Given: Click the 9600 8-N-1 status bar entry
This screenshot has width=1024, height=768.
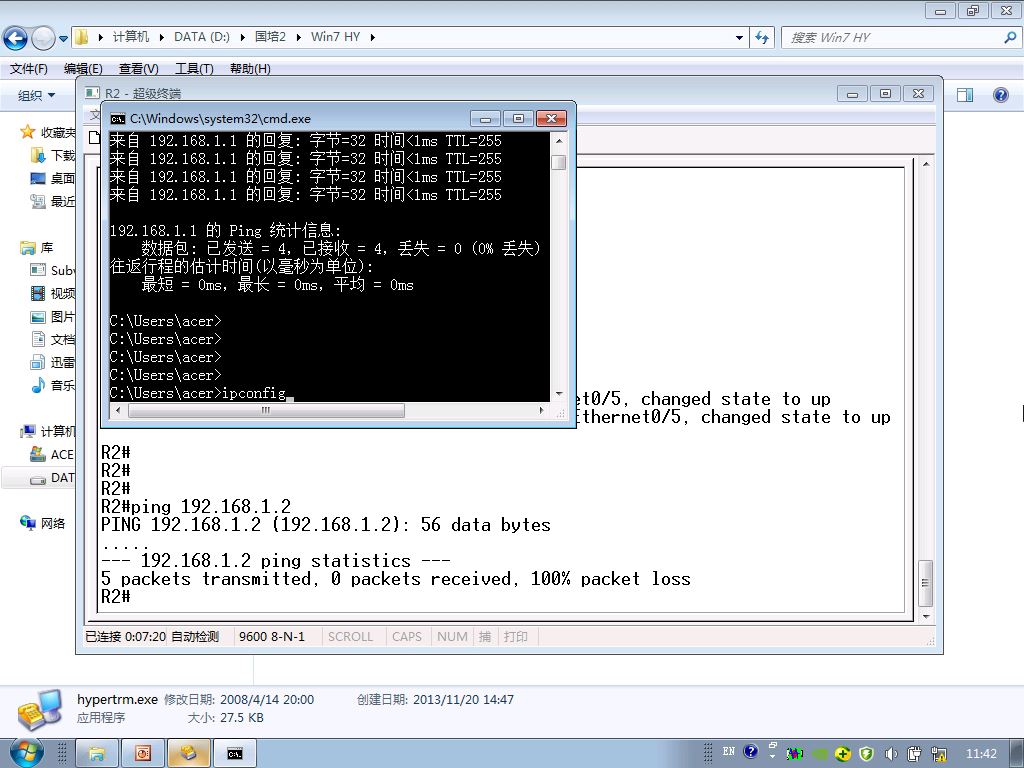Looking at the screenshot, I should coord(272,636).
